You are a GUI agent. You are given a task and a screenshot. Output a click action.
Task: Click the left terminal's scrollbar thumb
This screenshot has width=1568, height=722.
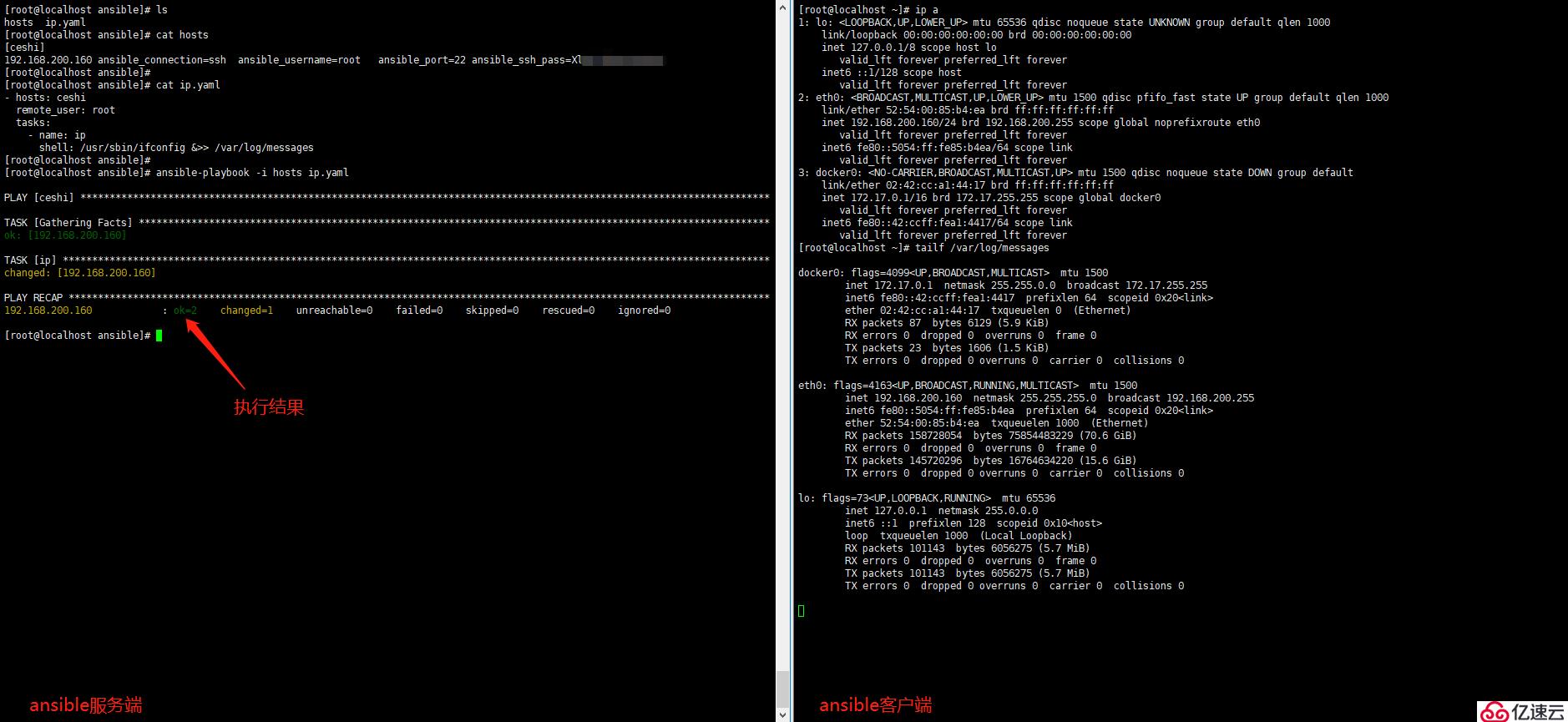782,689
